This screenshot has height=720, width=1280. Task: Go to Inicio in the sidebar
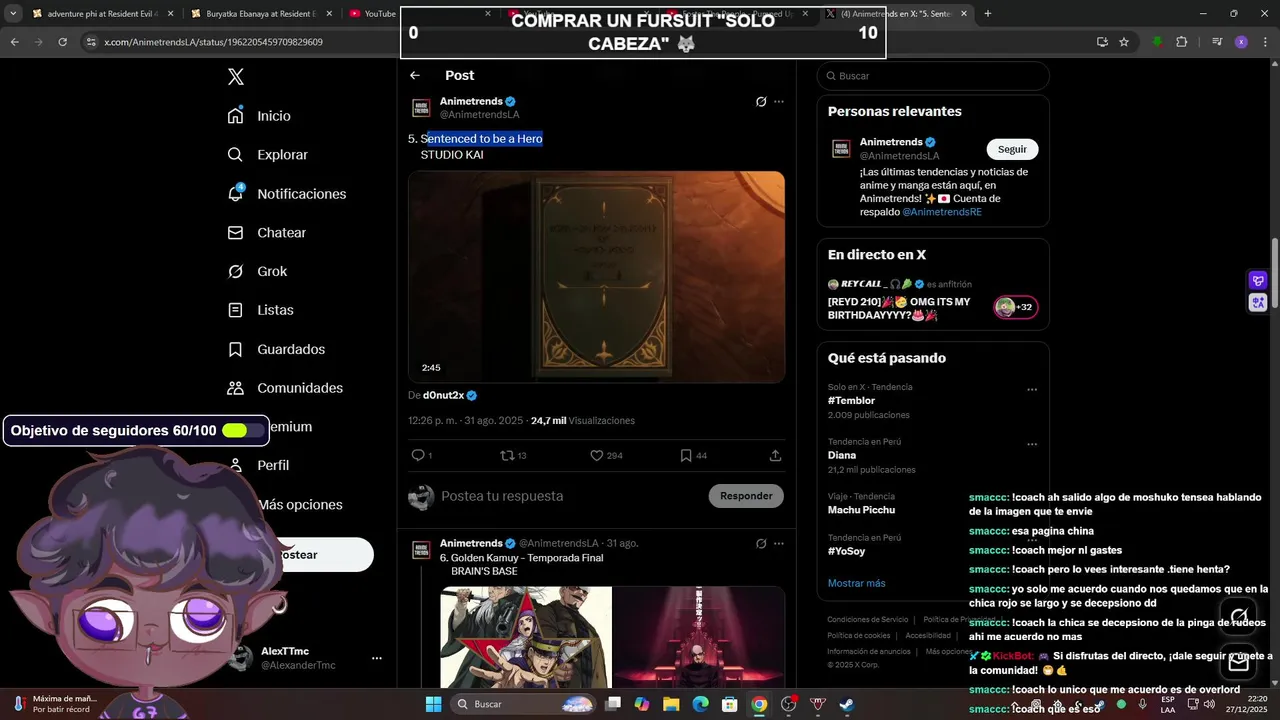pos(260,116)
